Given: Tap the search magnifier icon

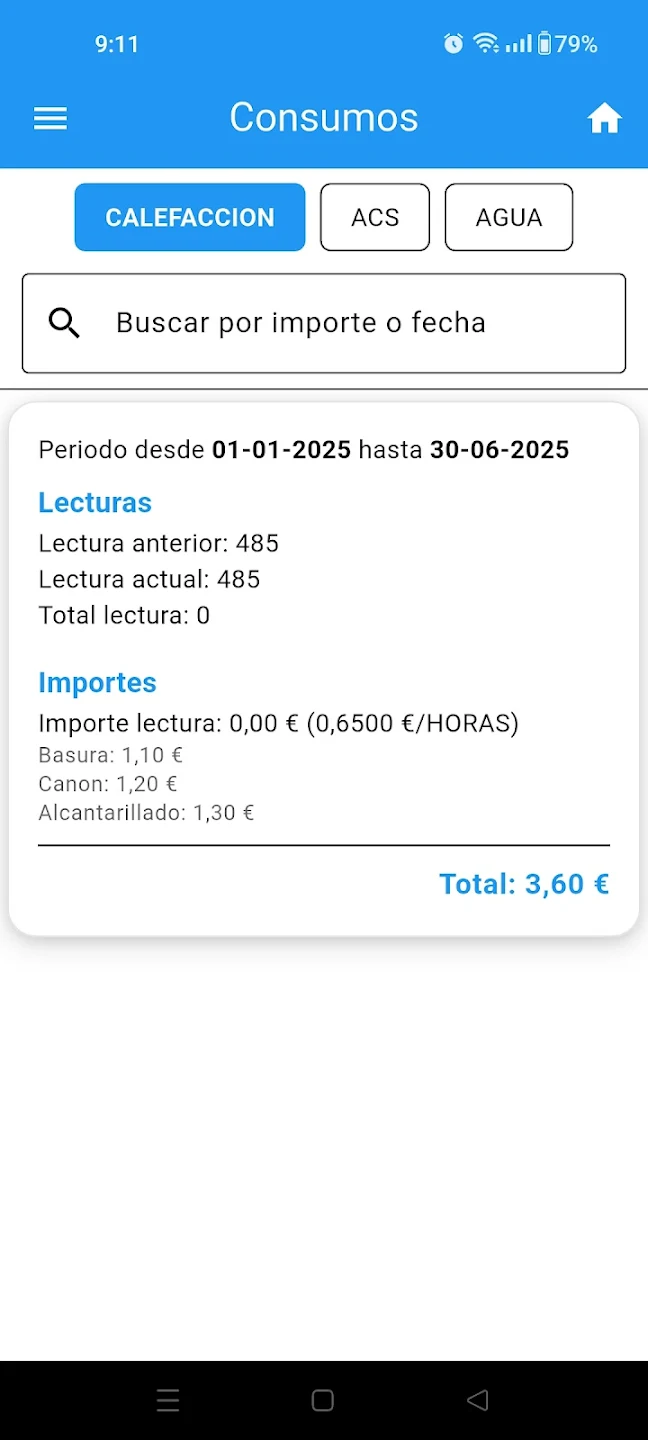Looking at the screenshot, I should tap(65, 323).
